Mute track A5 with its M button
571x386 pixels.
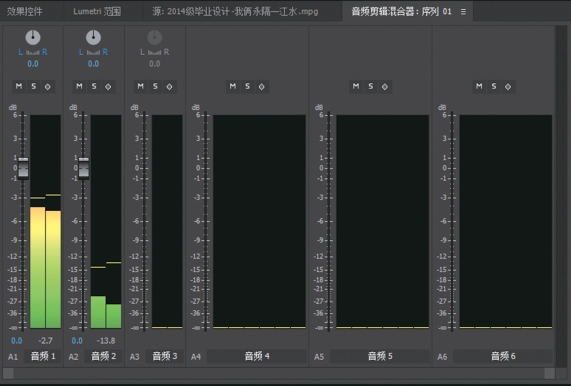pos(356,86)
